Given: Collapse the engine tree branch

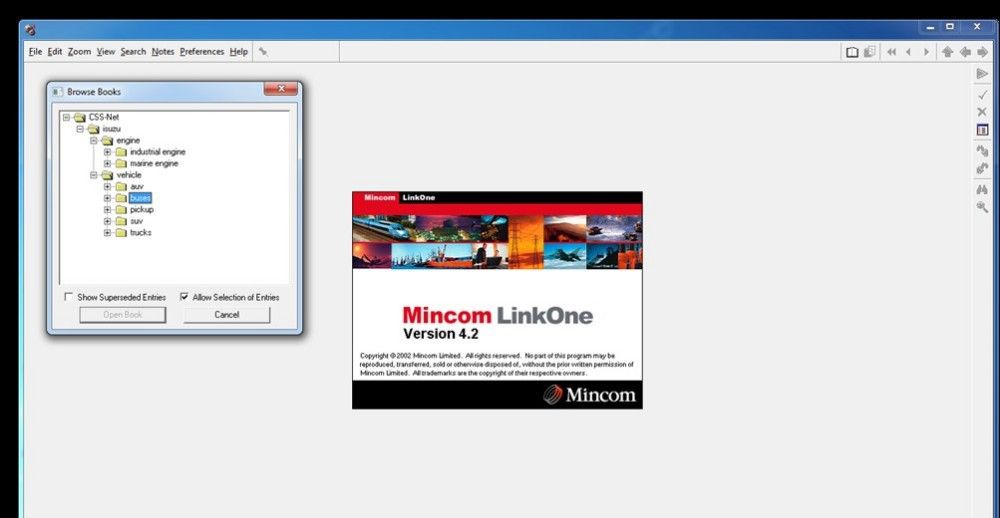Looking at the screenshot, I should tap(93, 141).
